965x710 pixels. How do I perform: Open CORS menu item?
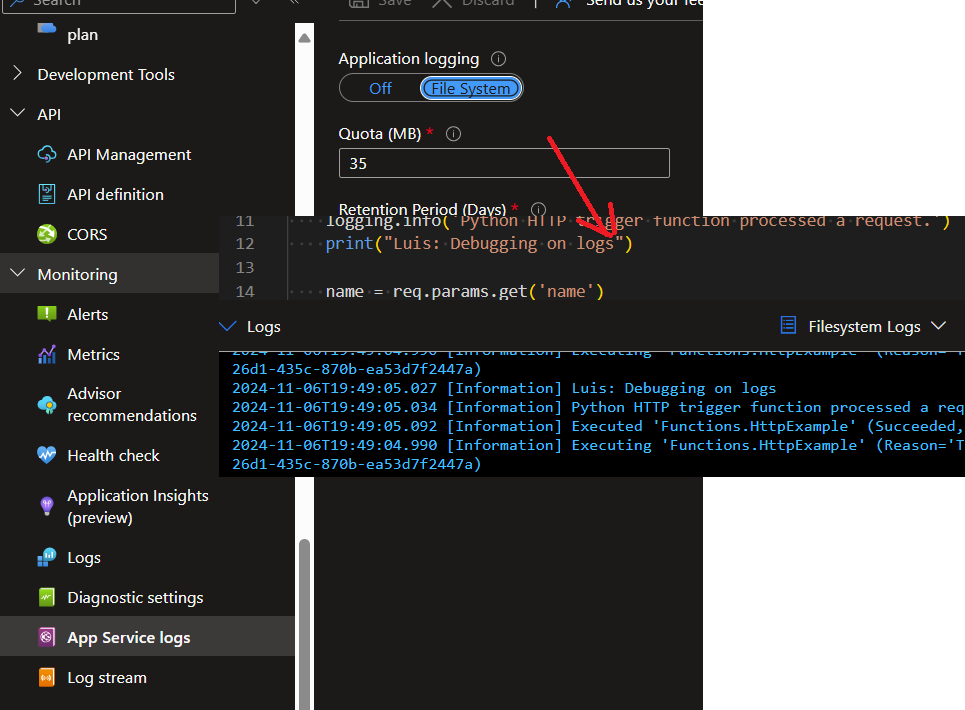coord(87,234)
